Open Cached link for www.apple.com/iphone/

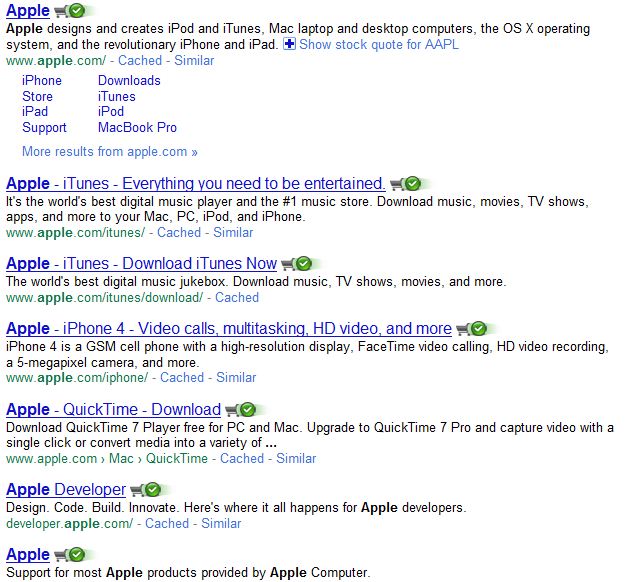pyautogui.click(x=182, y=378)
